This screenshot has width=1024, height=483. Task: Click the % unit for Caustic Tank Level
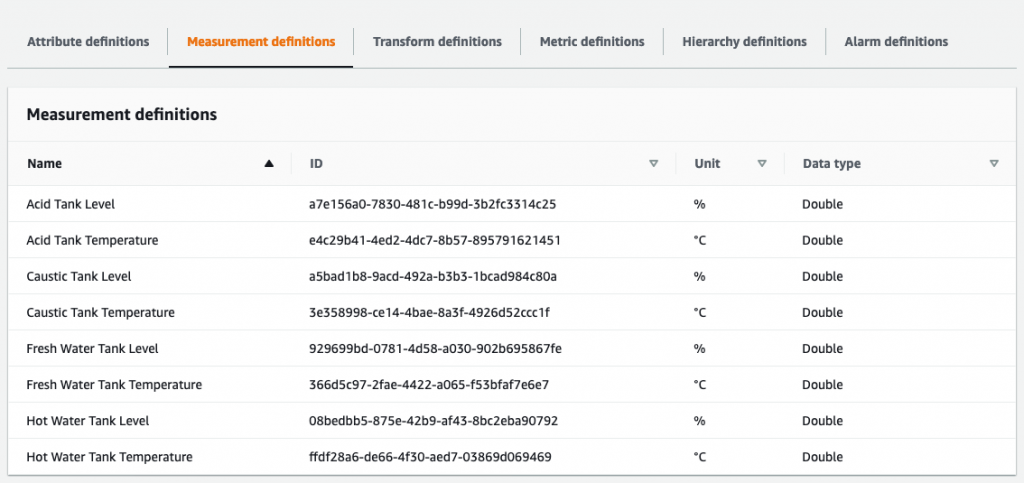[x=699, y=276]
